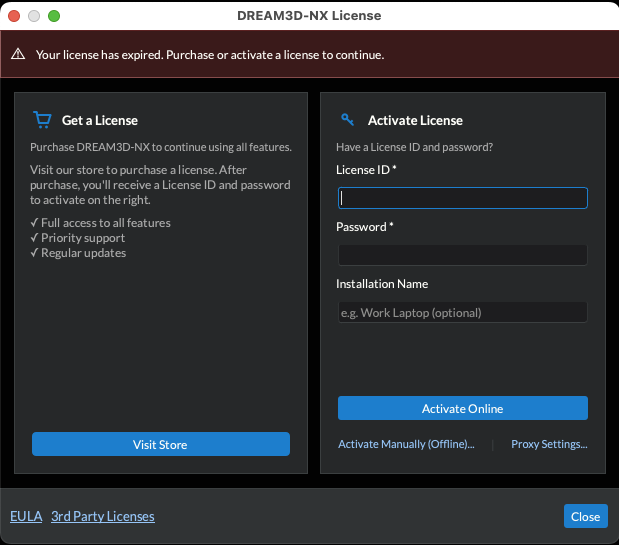Image resolution: width=619 pixels, height=545 pixels.
Task: Click the 'Priority support' line
Action: (x=77, y=238)
